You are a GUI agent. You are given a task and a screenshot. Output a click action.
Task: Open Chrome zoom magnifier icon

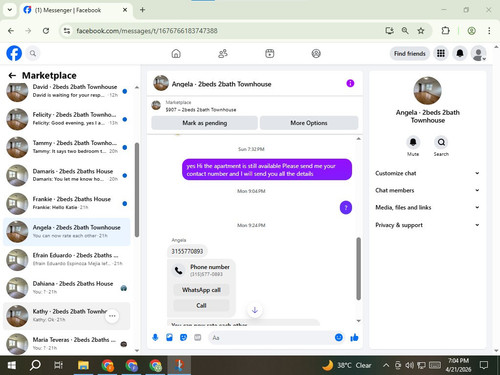pos(405,31)
